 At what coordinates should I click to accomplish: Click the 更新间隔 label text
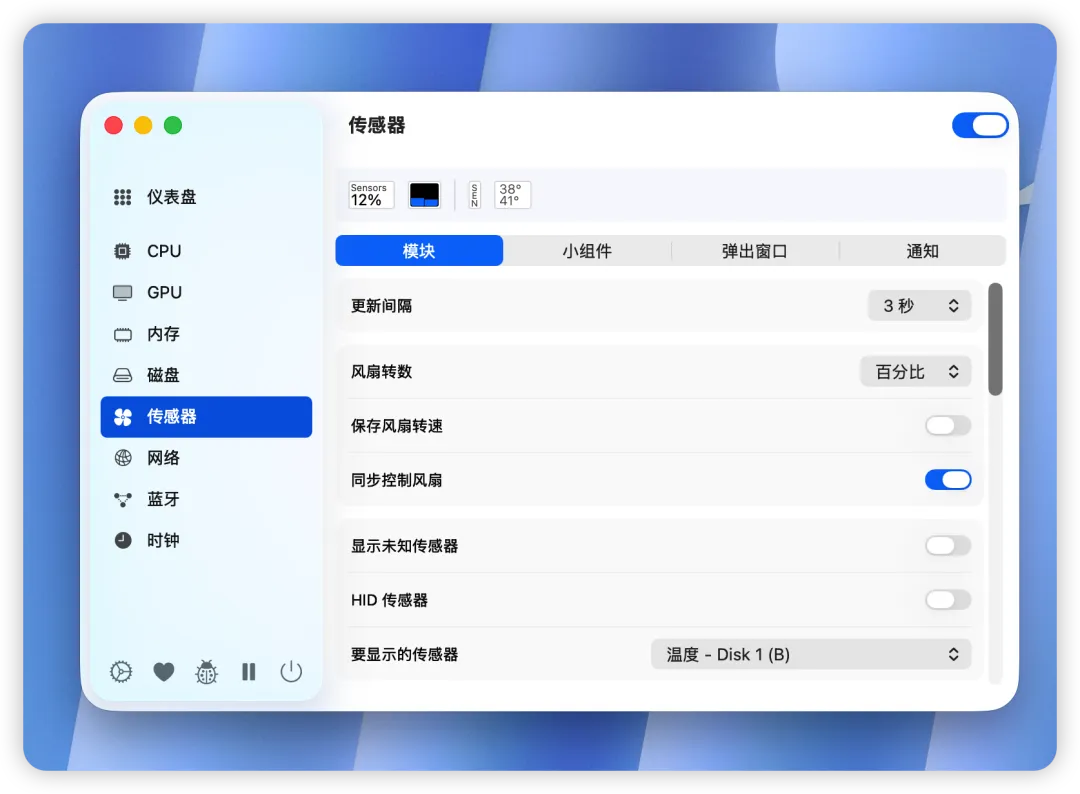coord(382,306)
